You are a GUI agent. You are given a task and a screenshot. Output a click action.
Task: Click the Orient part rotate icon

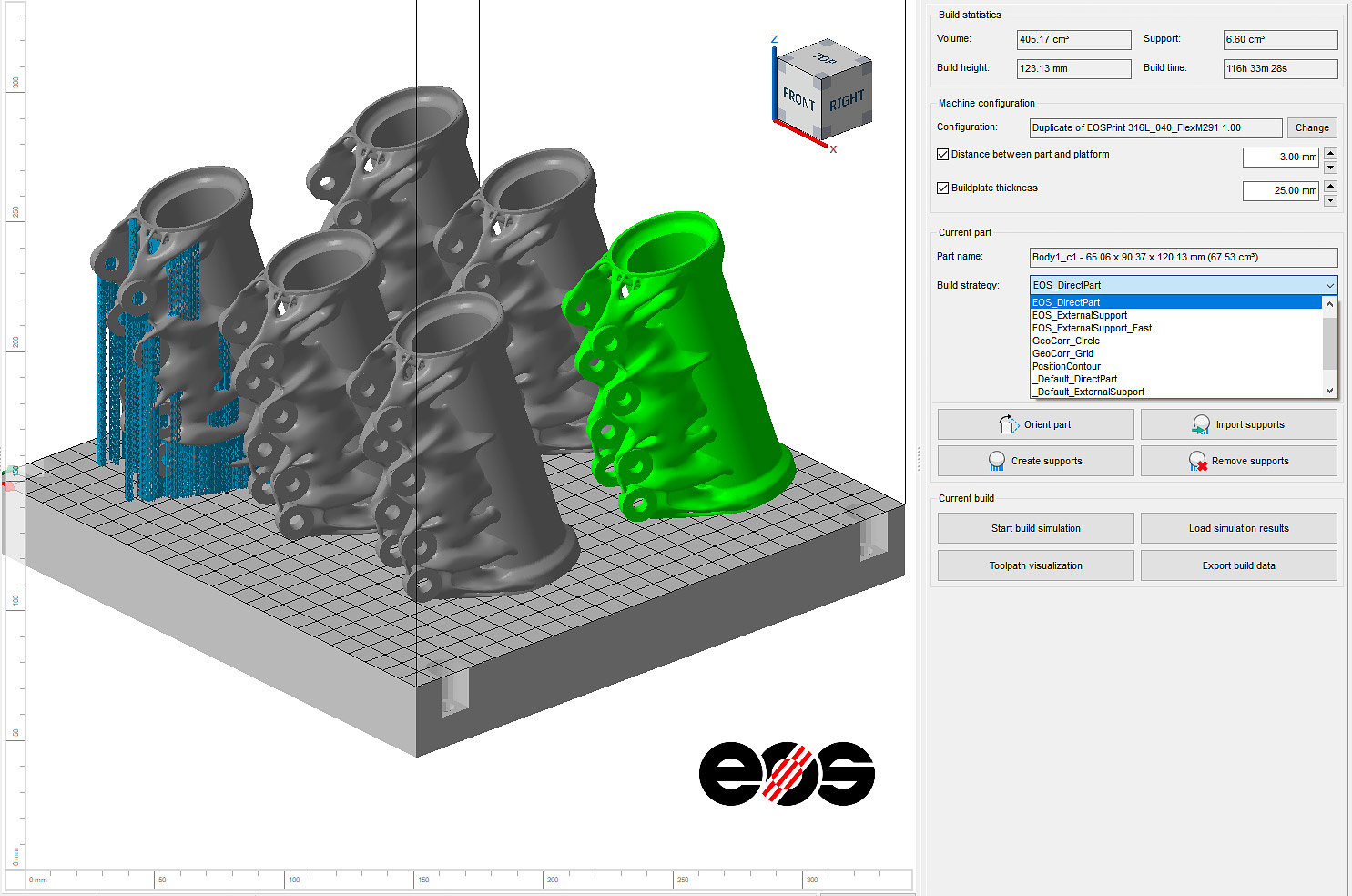click(x=1009, y=424)
